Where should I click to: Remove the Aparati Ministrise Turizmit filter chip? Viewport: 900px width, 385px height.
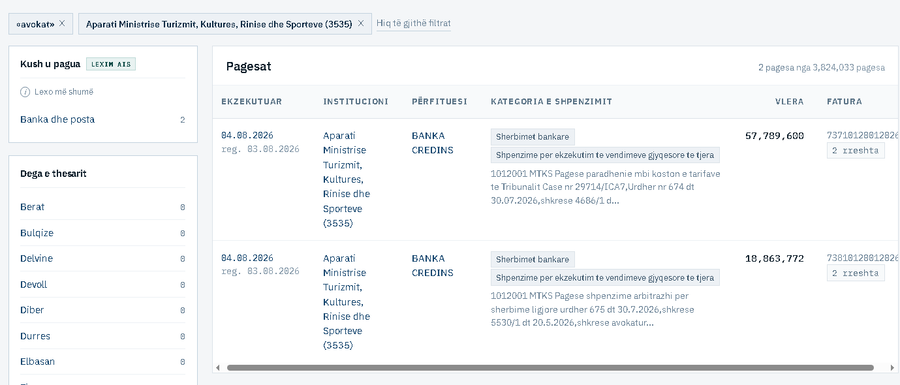coord(360,24)
